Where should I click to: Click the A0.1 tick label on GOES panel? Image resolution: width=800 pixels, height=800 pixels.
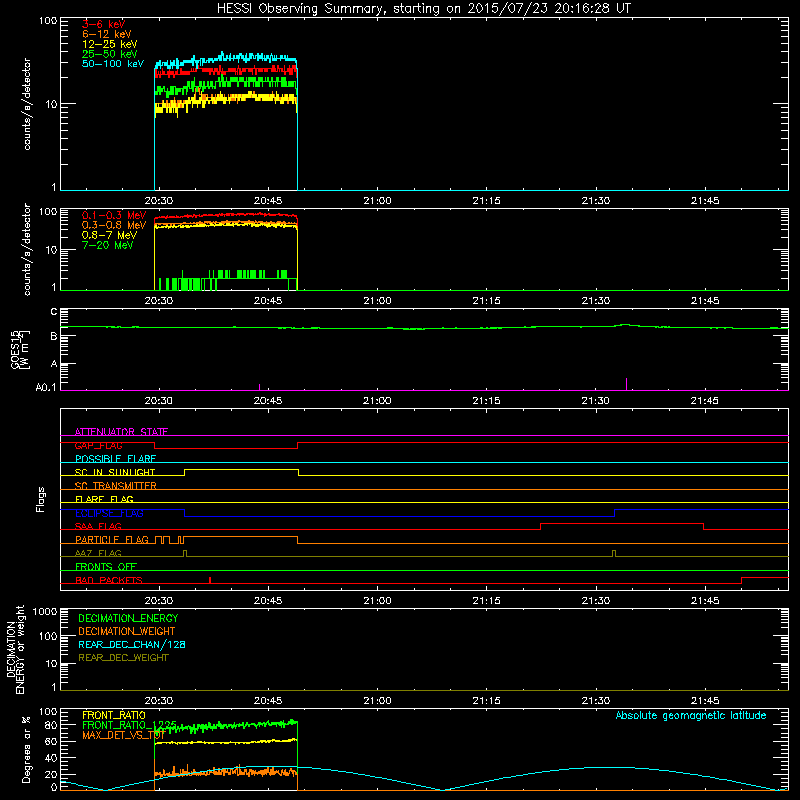click(45, 388)
